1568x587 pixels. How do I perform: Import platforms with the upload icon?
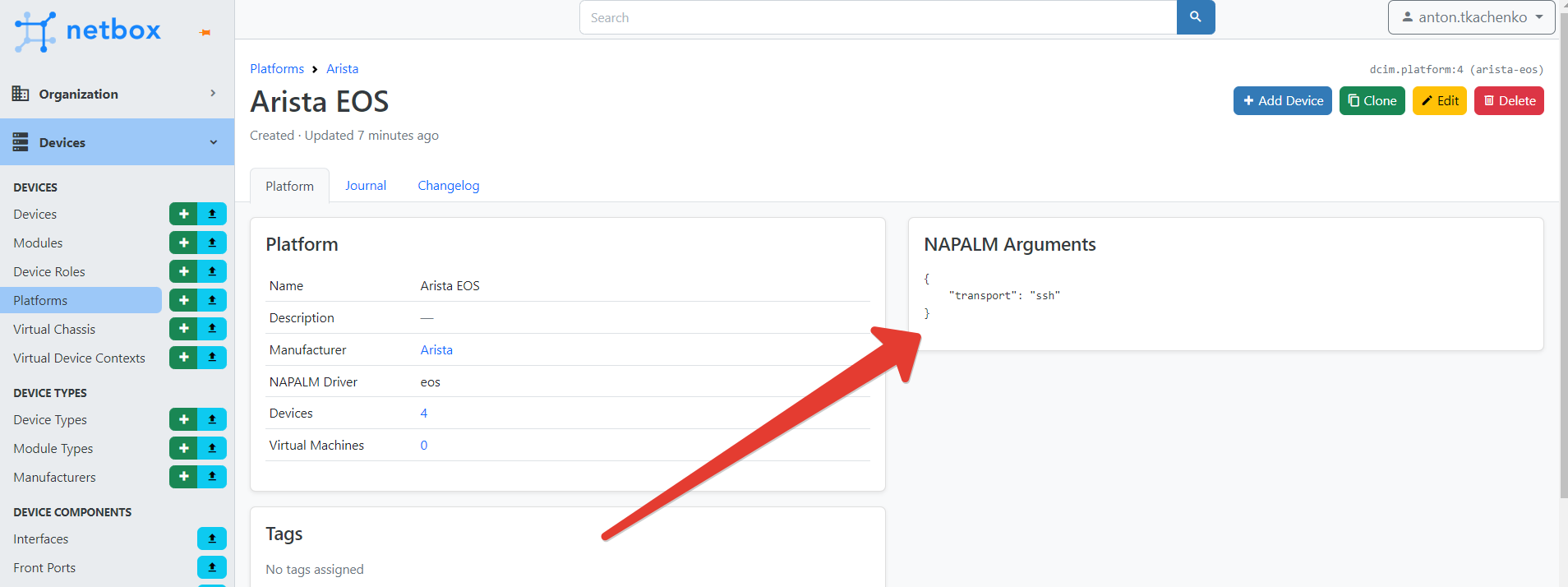point(212,300)
